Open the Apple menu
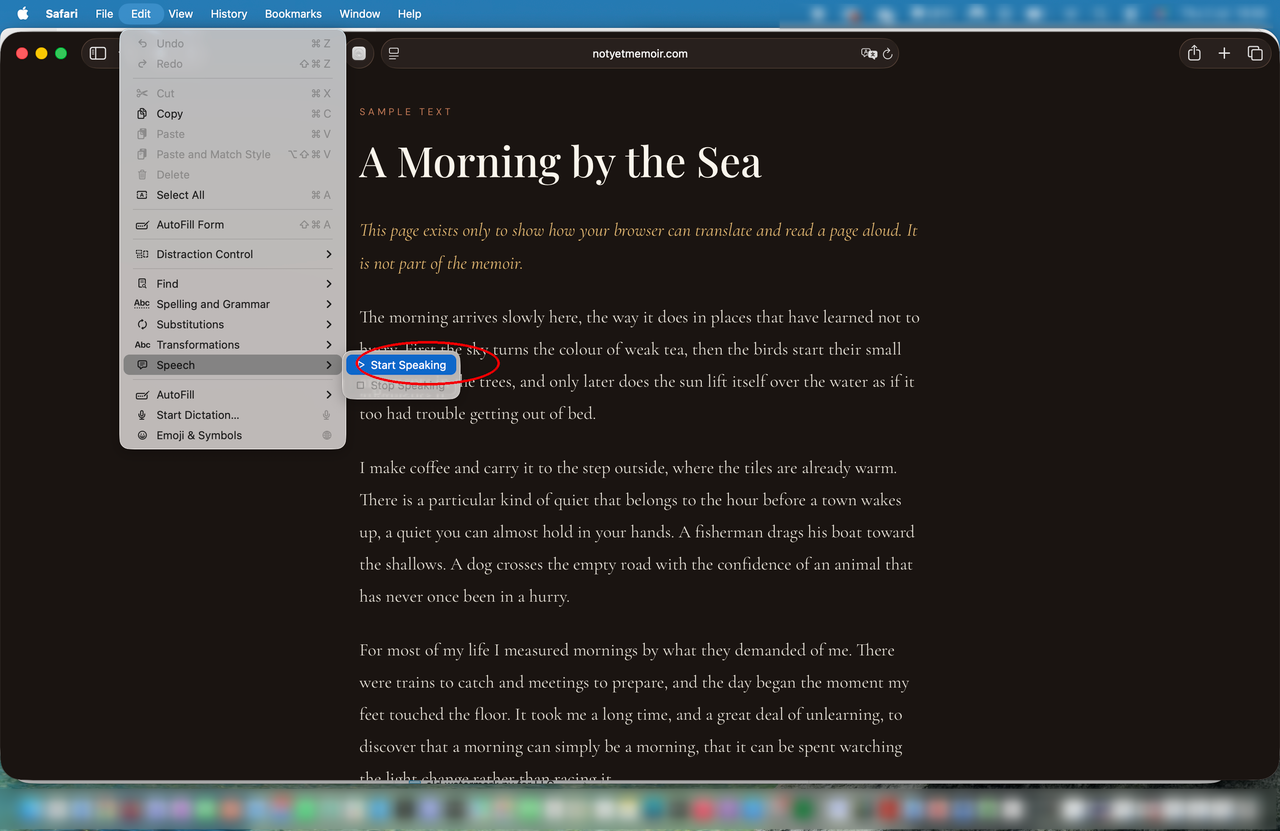 tap(23, 14)
